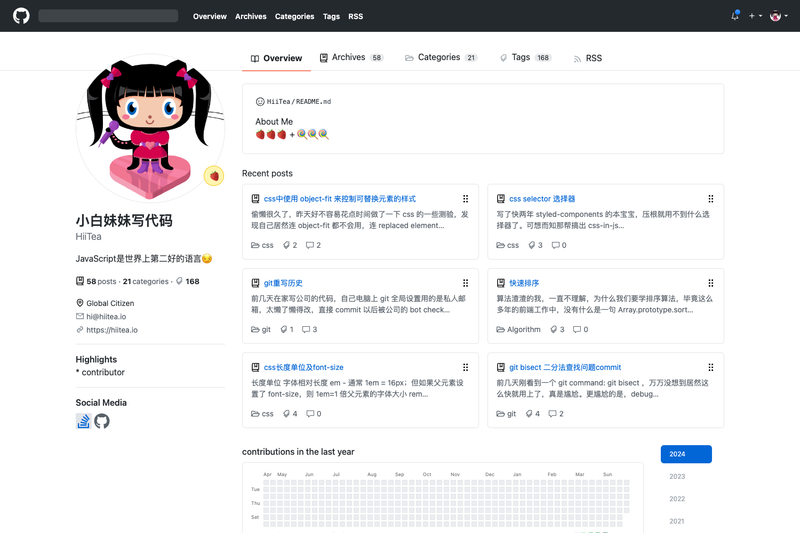
Task: Click the 58 posts link in sidebar
Action: (96, 281)
